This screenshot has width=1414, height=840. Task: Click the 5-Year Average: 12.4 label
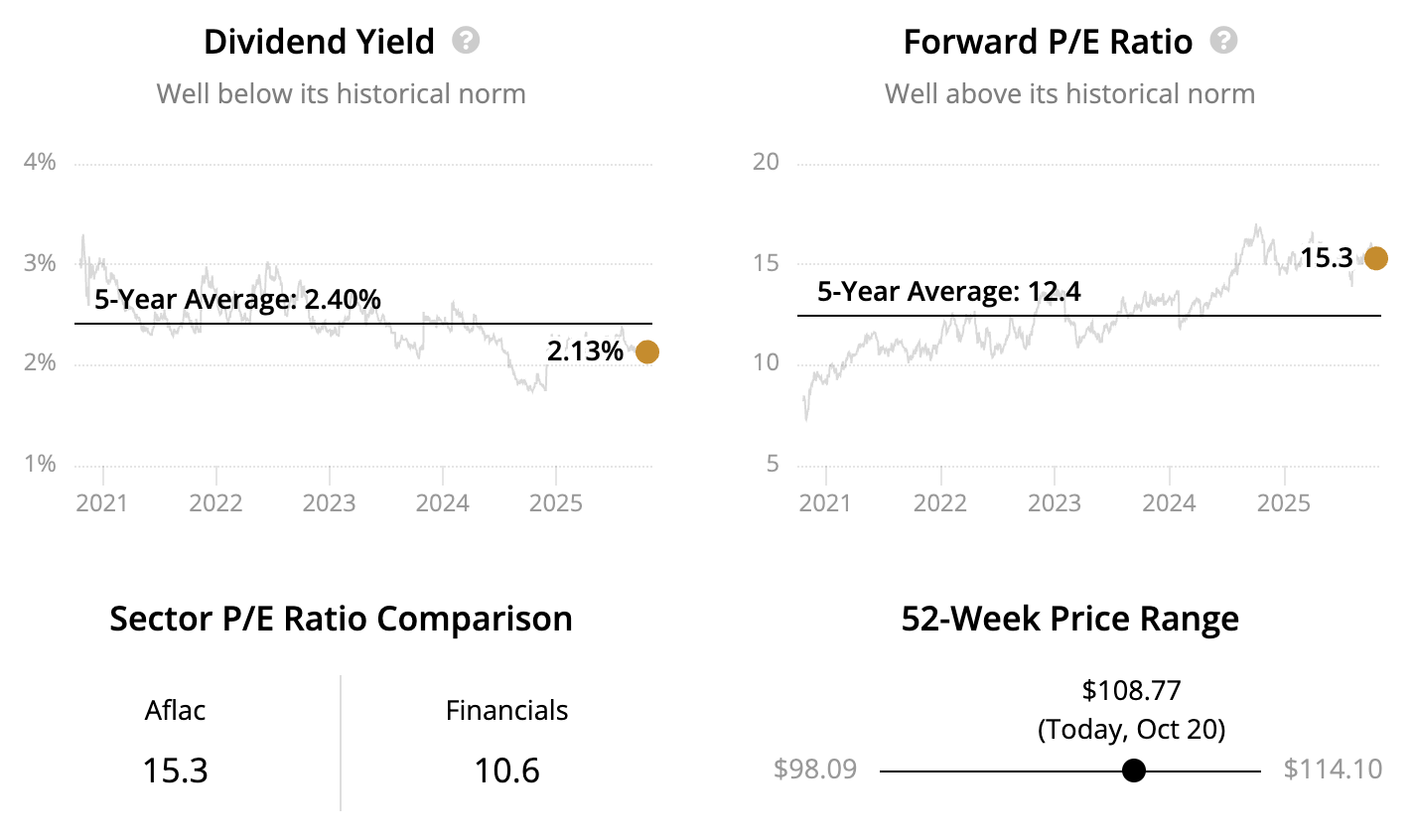point(948,292)
